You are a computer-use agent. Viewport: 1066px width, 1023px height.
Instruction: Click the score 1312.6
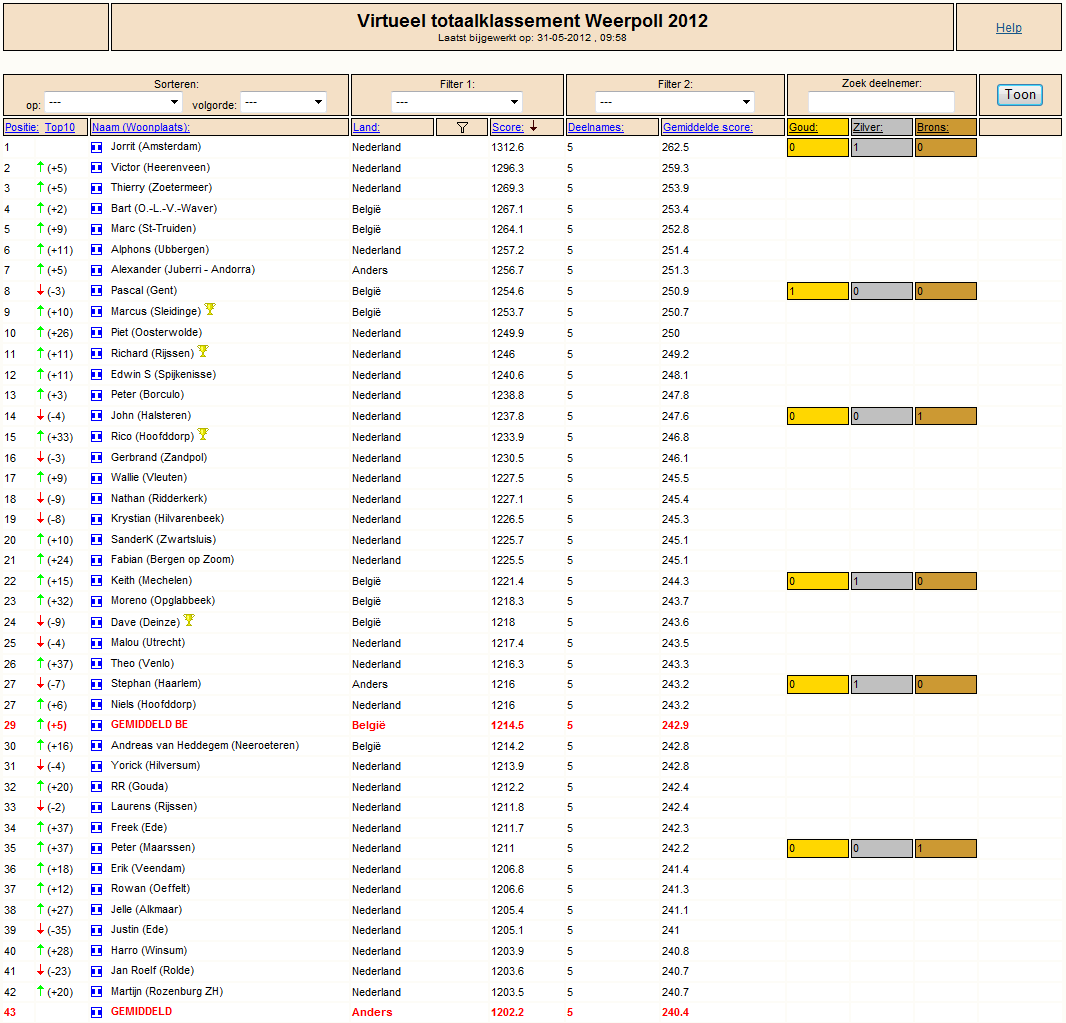508,148
